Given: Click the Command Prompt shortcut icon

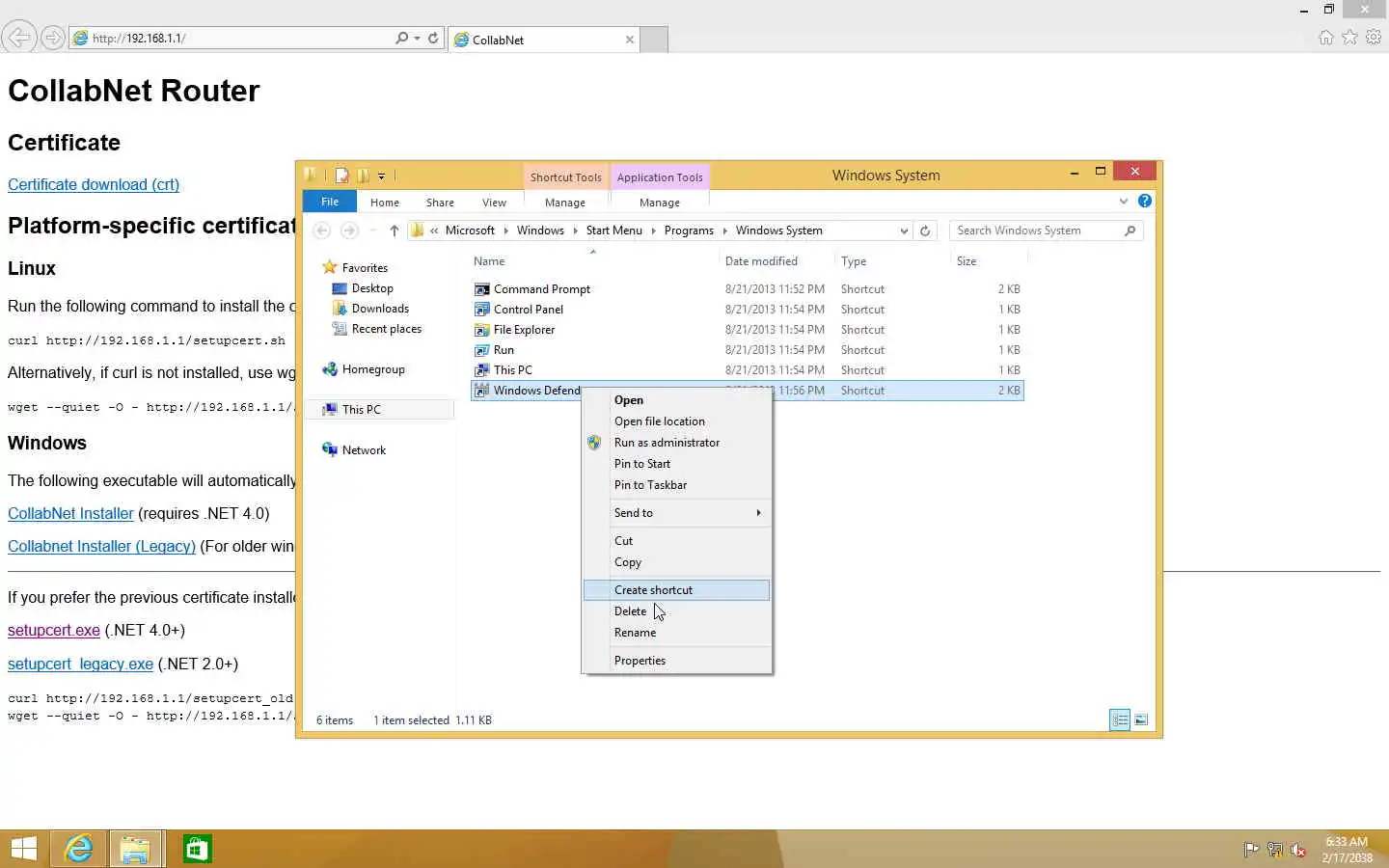Looking at the screenshot, I should click(x=482, y=289).
